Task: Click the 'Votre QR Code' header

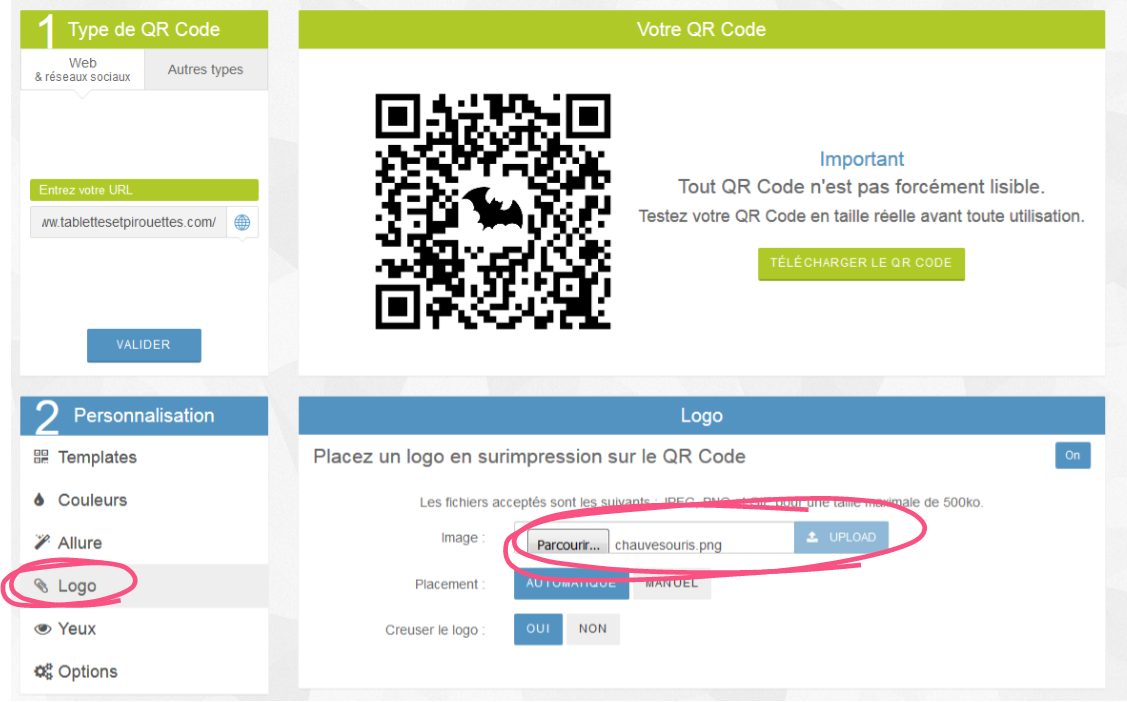Action: pos(702,29)
